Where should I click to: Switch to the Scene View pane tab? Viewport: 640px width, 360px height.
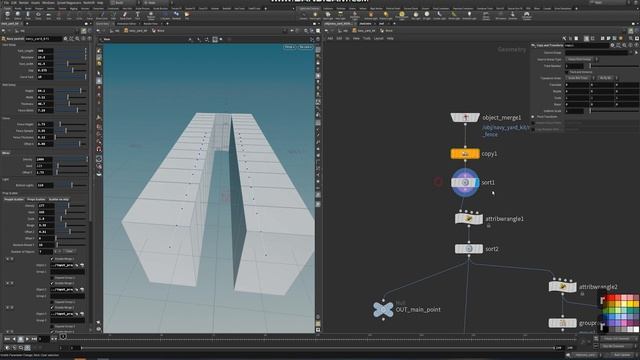102,24
